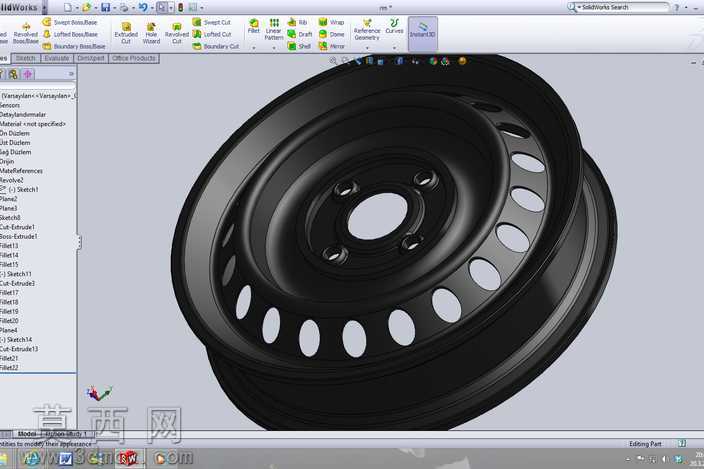Select the Draft feature
Viewport: 704px width, 469px height.
(x=299, y=34)
